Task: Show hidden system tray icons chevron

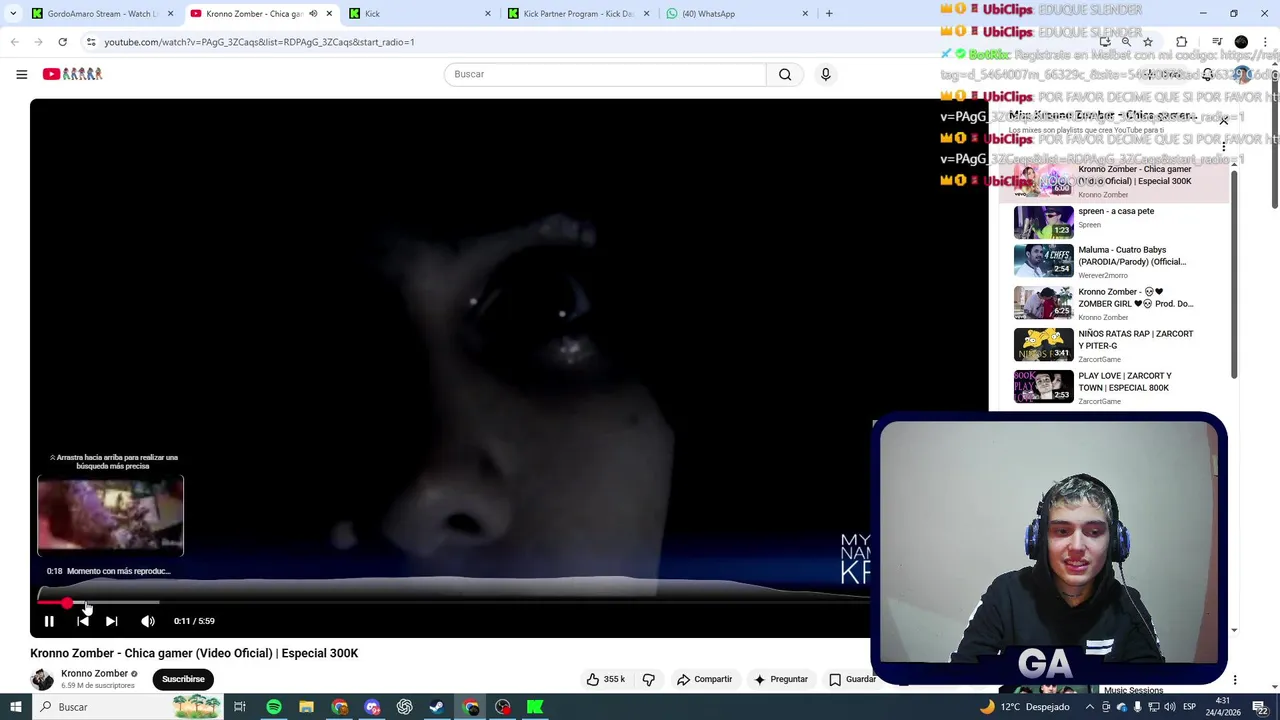Action: [x=1090, y=707]
